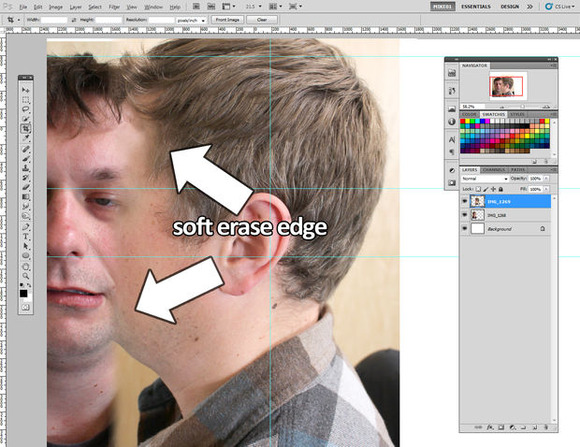Open the Normal blend mode dropdown

tap(485, 178)
